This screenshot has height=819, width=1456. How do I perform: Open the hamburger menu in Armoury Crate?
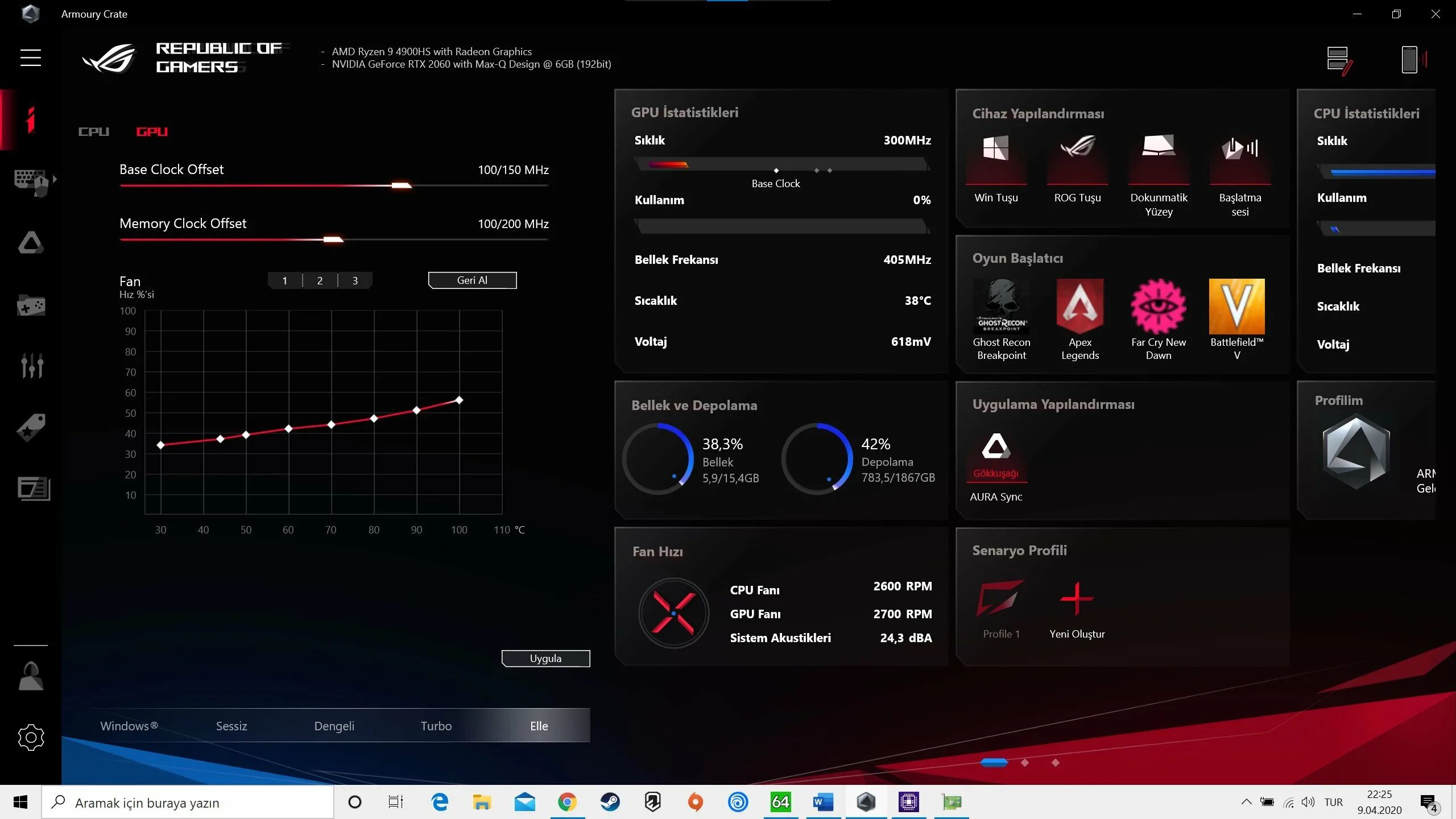[31, 57]
